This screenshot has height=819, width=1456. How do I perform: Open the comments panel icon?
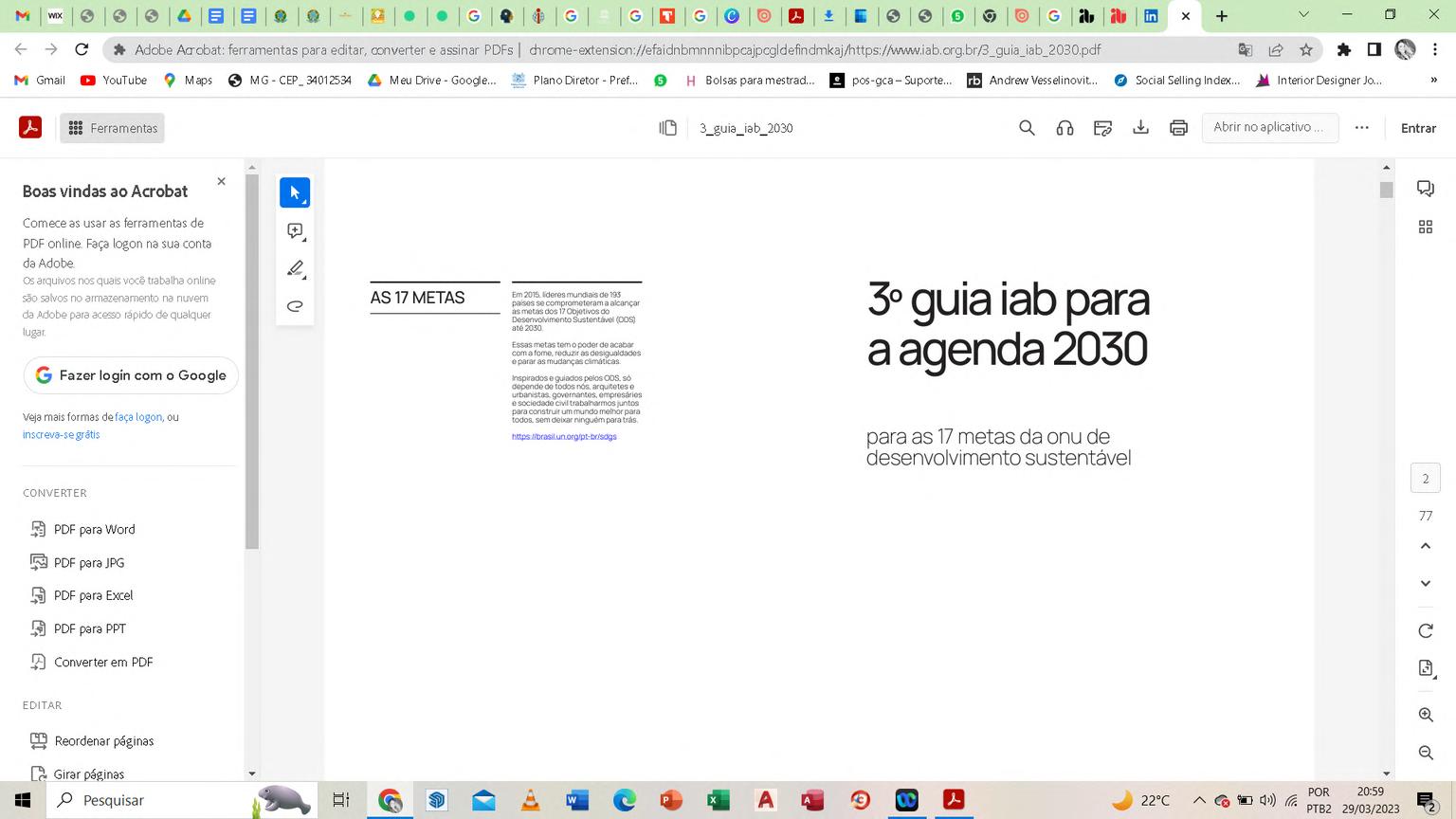[x=1425, y=189]
